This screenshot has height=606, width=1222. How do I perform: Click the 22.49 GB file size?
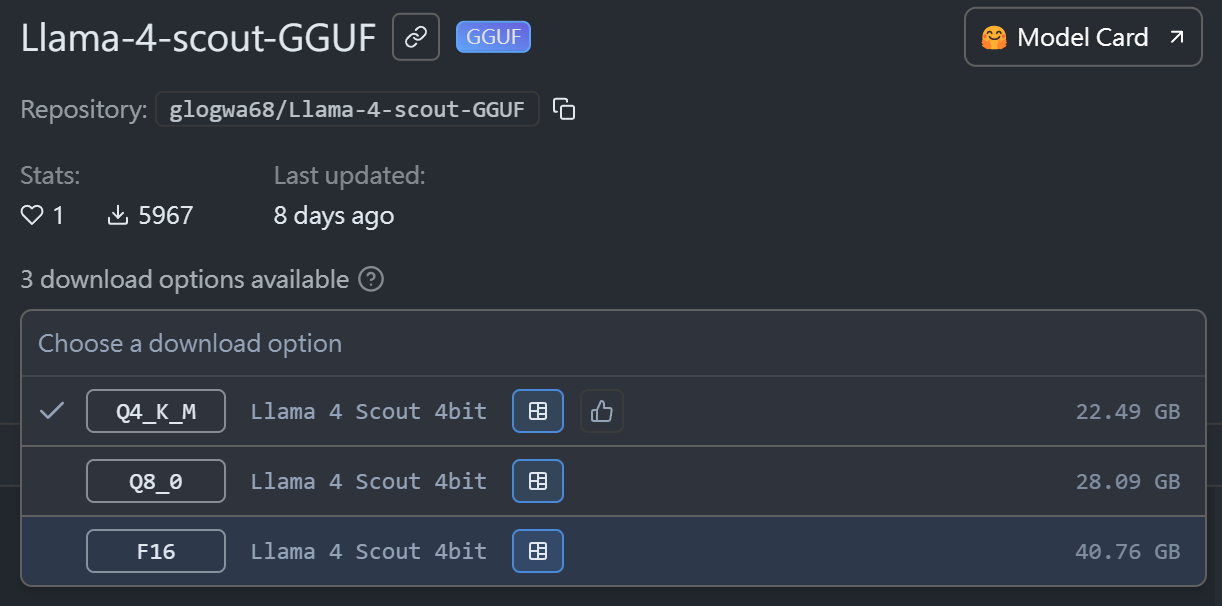coord(1127,412)
